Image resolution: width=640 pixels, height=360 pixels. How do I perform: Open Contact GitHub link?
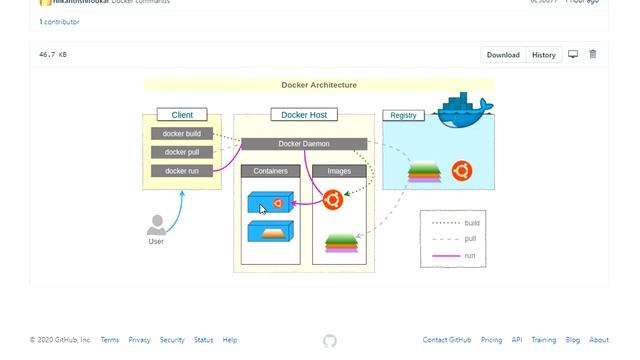pos(447,340)
